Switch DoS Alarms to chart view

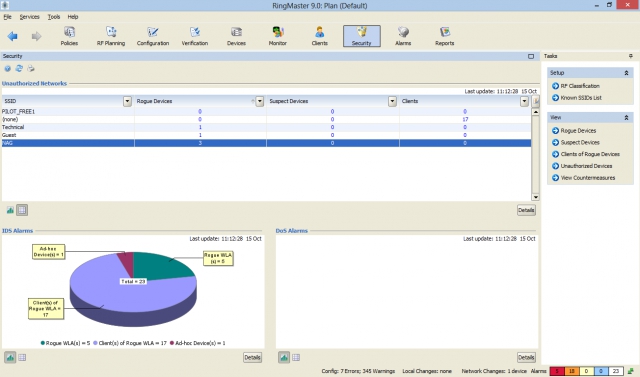click(x=284, y=357)
